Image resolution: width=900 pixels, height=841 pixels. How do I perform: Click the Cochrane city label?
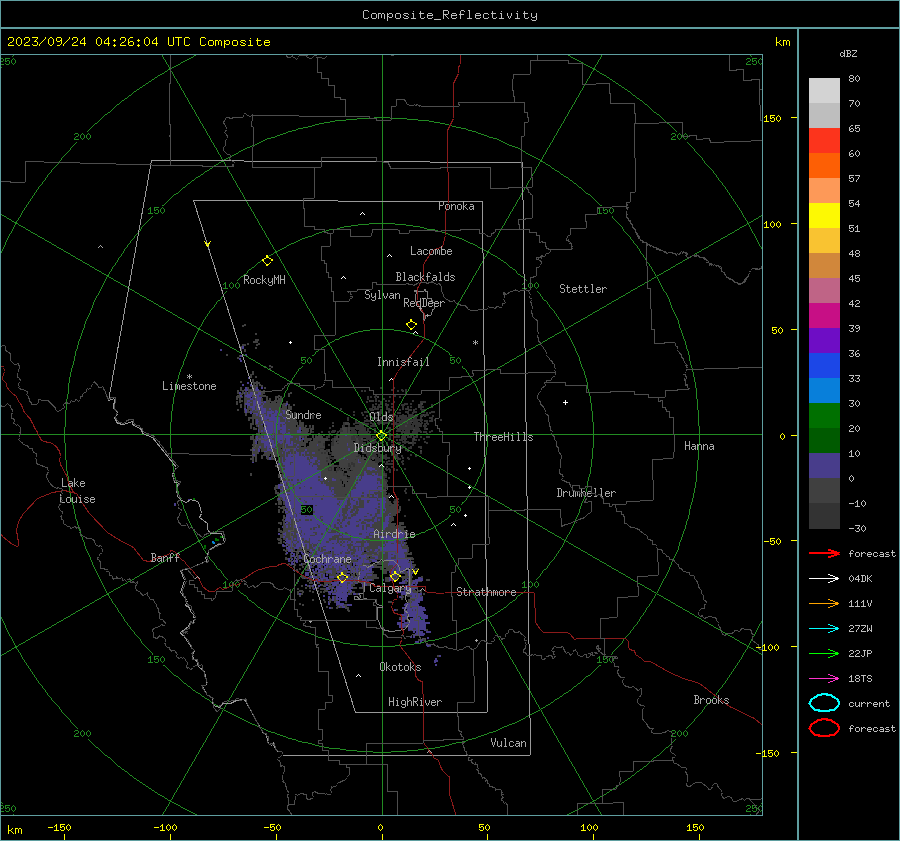click(327, 559)
